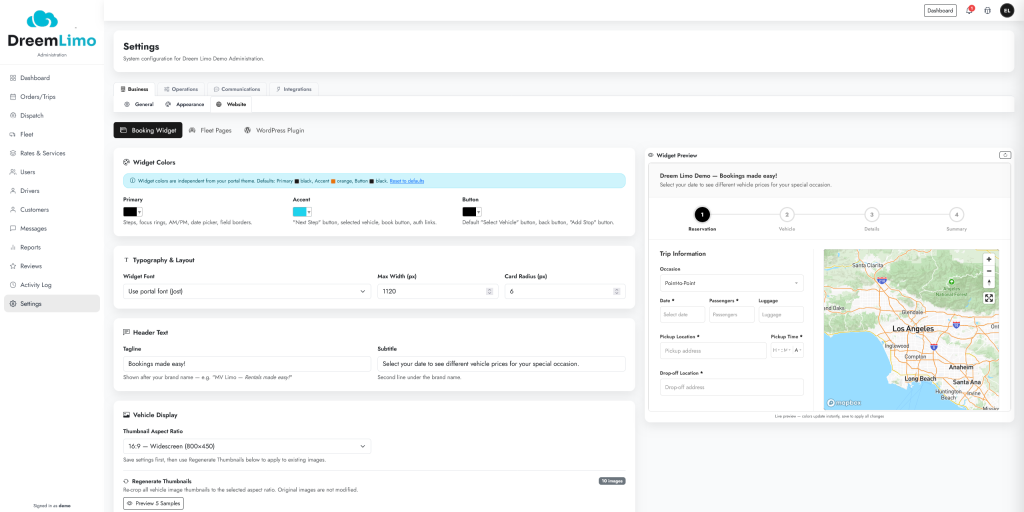This screenshot has height=512, width=1024.
Task: Open the EL user avatar menu
Action: click(1007, 10)
